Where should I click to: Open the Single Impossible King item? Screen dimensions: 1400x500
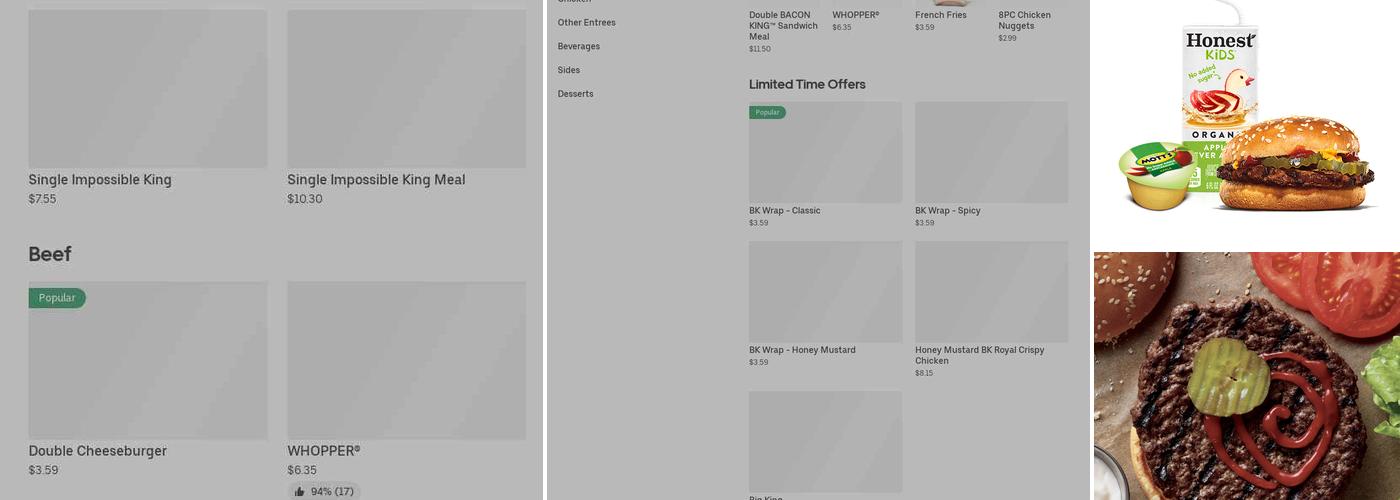[100, 180]
